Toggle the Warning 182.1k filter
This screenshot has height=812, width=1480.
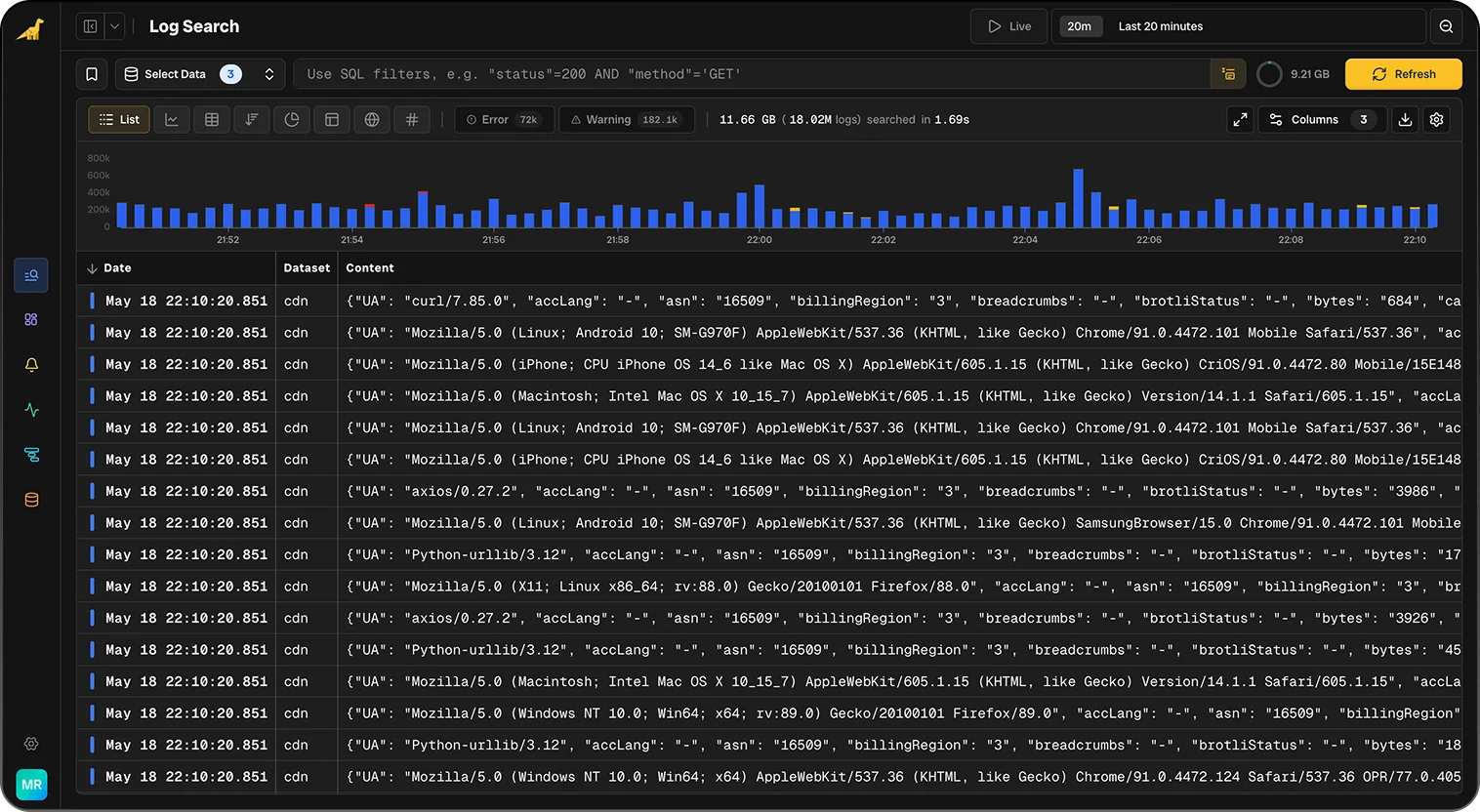(627, 119)
